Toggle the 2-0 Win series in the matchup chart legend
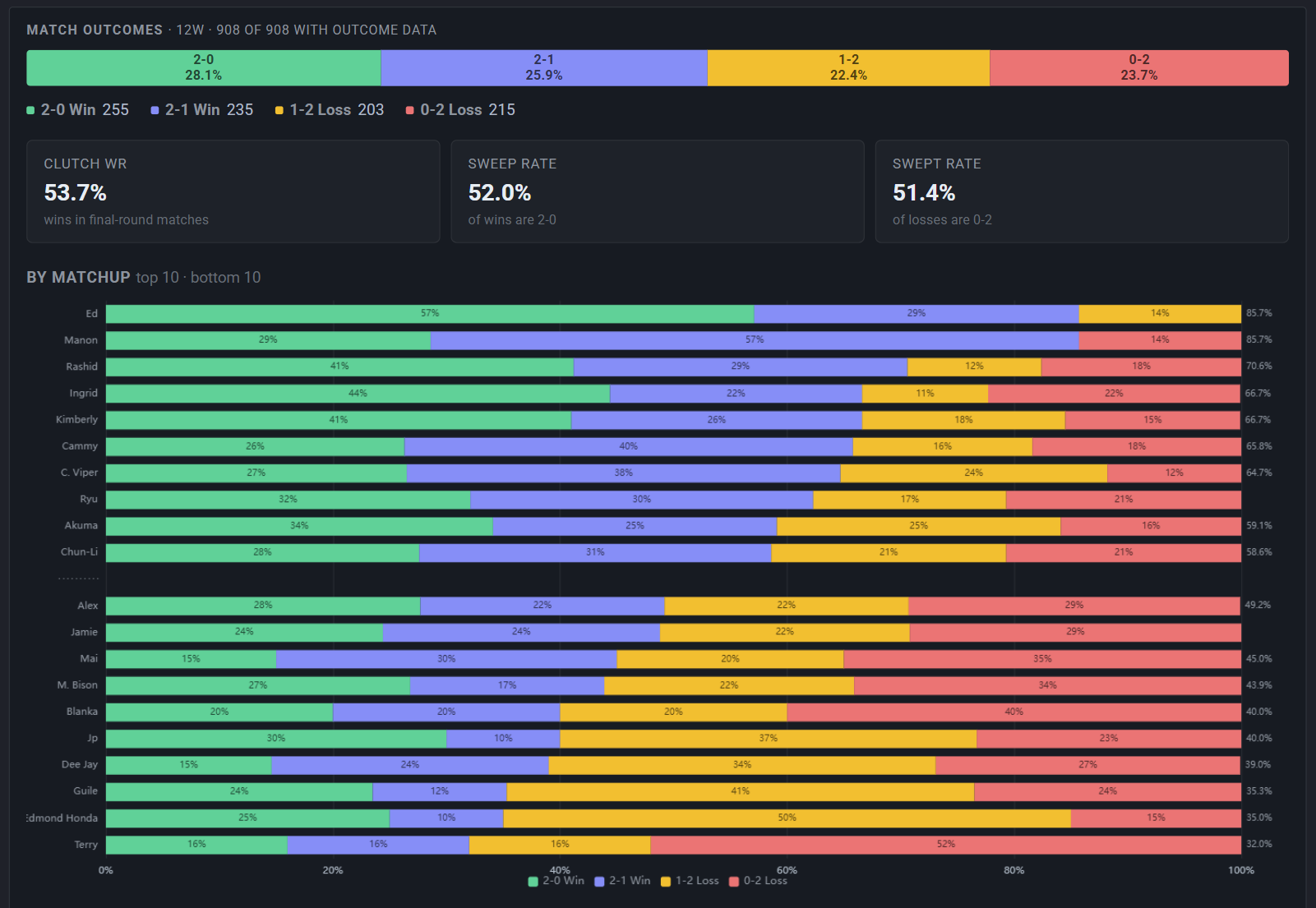Image resolution: width=1316 pixels, height=908 pixels. pyautogui.click(x=556, y=881)
